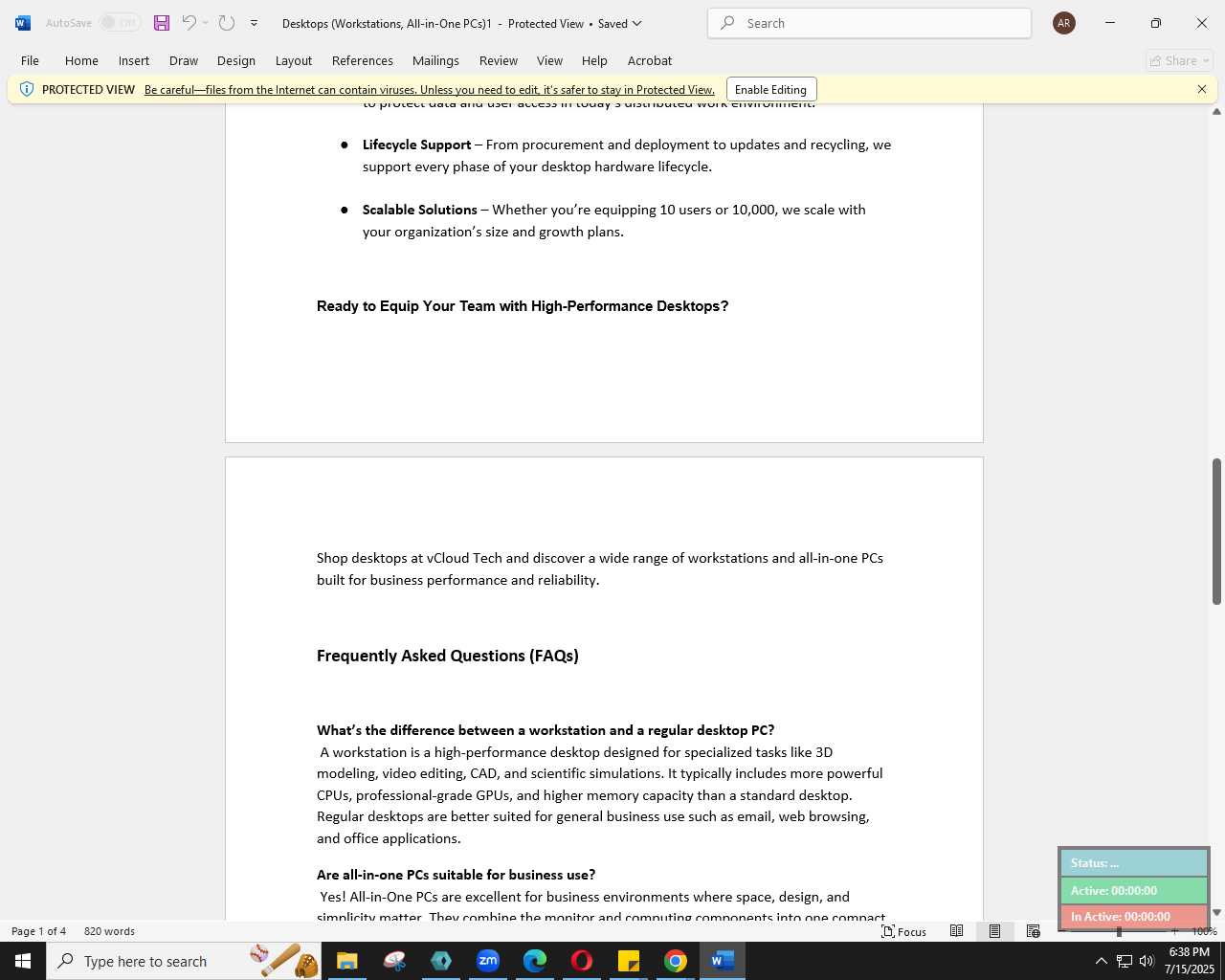The height and width of the screenshot is (980, 1225).
Task: Open the Design tab
Action: 236,60
